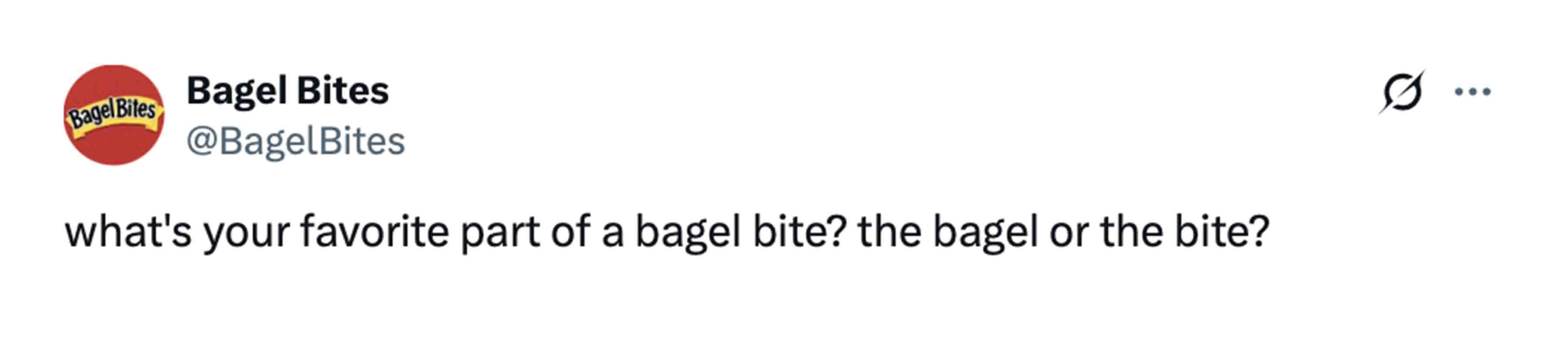Click the word "favorite" in the tweet
Image resolution: width=1568 pixels, height=341 pixels.
pos(374,232)
